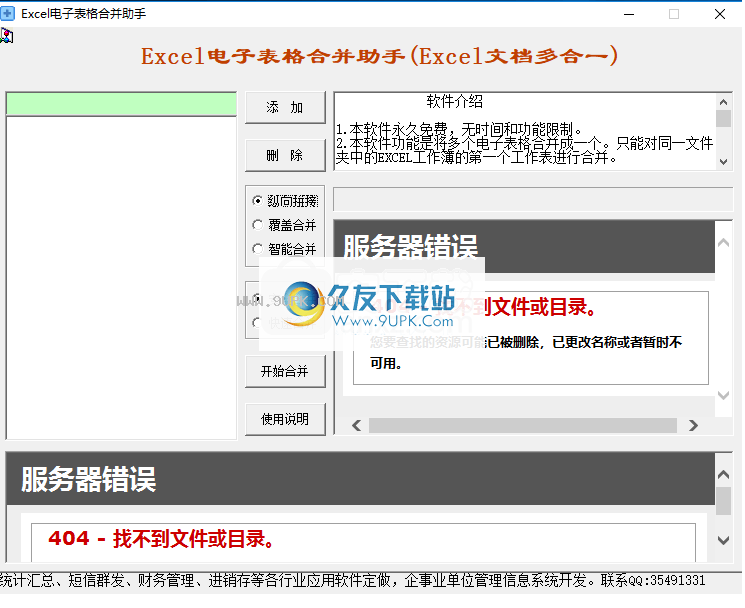Image resolution: width=745 pixels, height=608 pixels.
Task: Click the left arrow on the horizontal scrollbar
Action: (357, 426)
